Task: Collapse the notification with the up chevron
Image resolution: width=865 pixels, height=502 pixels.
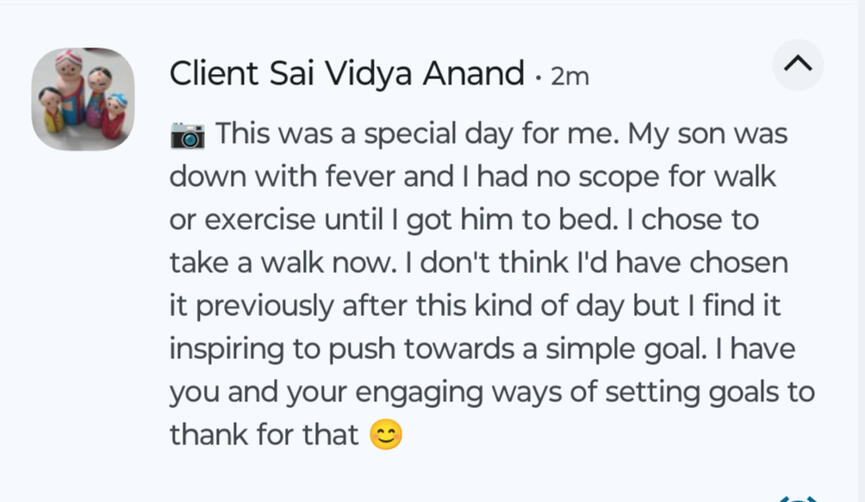Action: (797, 65)
